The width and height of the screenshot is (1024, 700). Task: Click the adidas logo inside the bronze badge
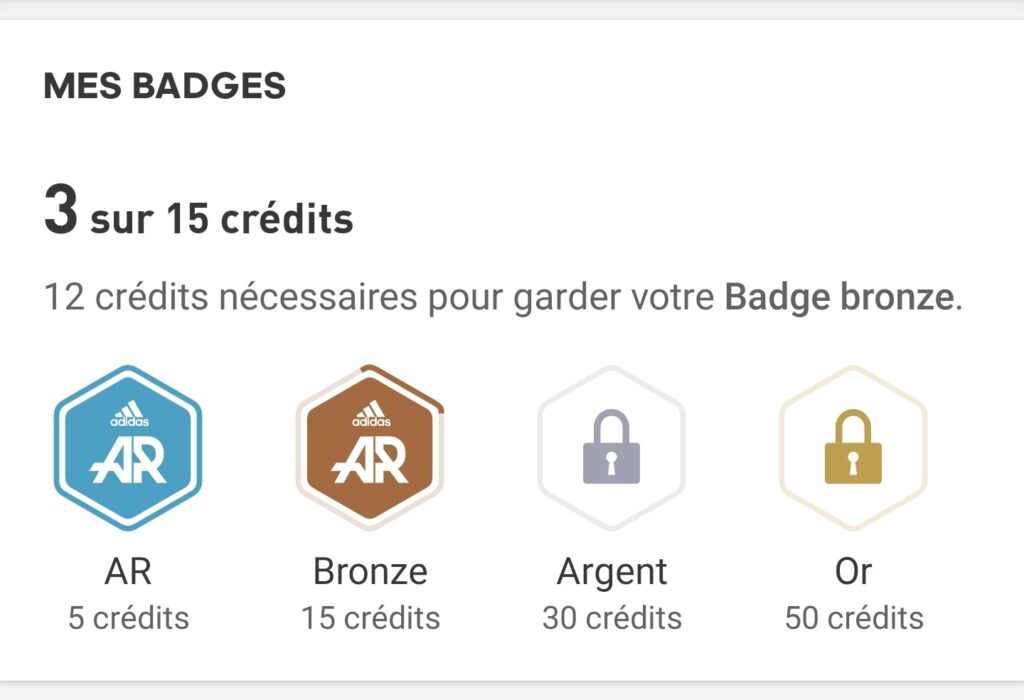coord(370,414)
